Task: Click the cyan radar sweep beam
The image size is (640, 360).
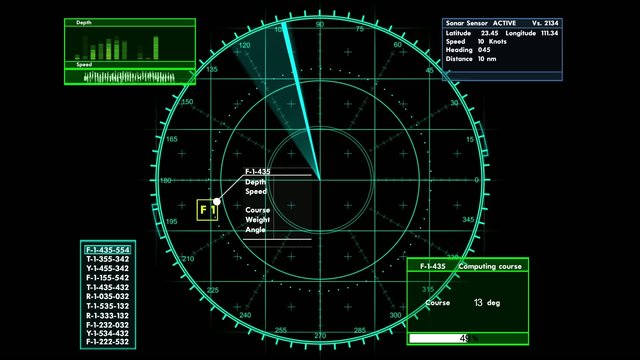Action: [300, 100]
